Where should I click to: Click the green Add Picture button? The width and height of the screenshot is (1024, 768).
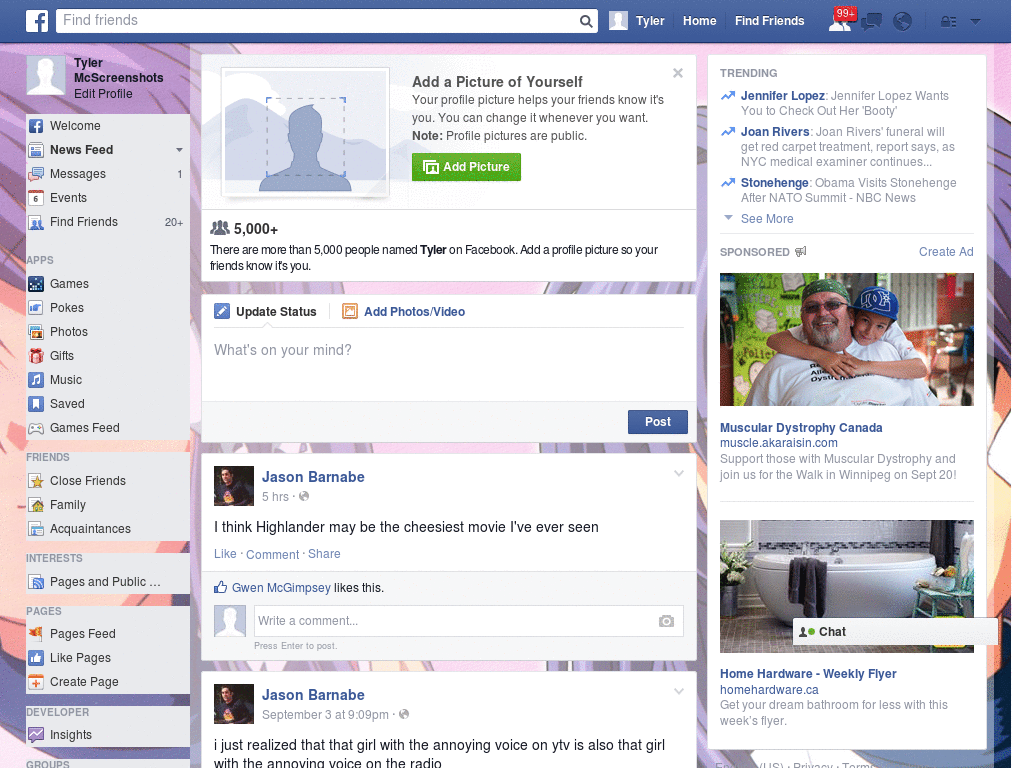(x=466, y=167)
